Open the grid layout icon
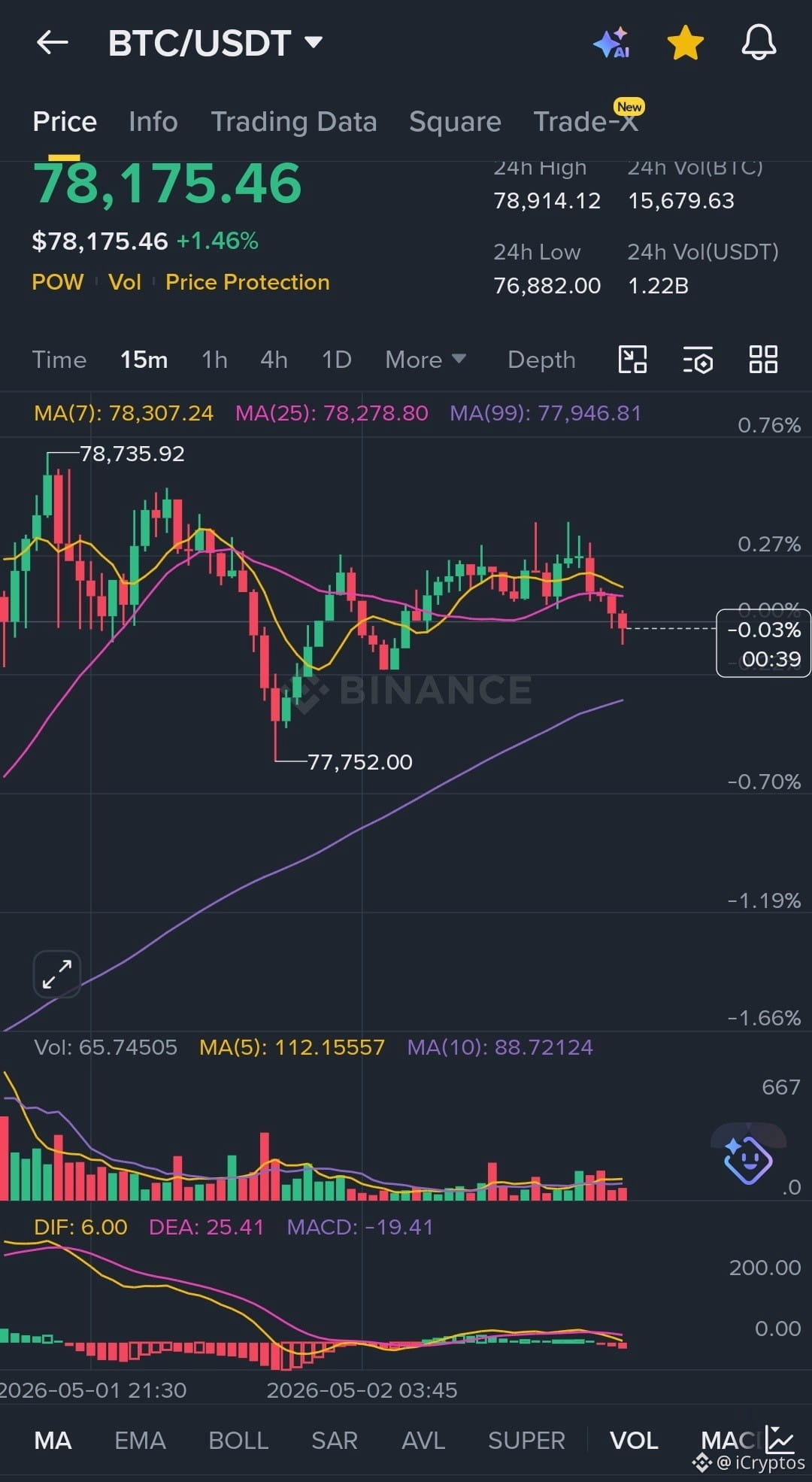This screenshot has width=812, height=1482. click(x=763, y=360)
